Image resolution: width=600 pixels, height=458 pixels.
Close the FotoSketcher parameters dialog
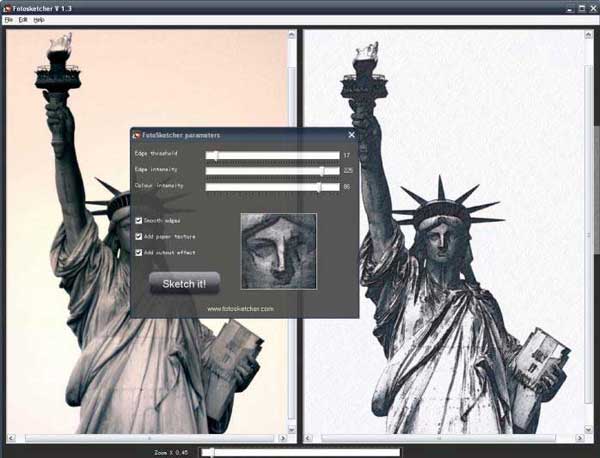pos(352,135)
